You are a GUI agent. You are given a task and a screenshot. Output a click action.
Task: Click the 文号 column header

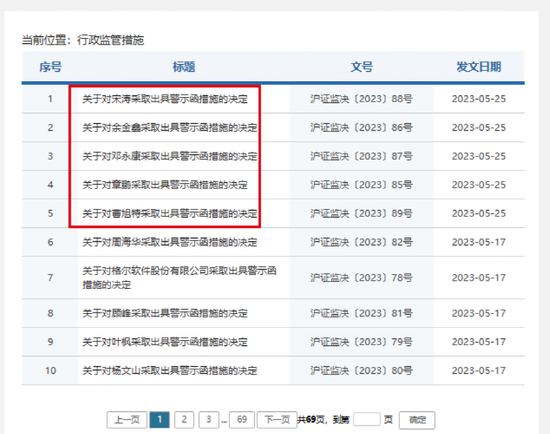pos(362,67)
